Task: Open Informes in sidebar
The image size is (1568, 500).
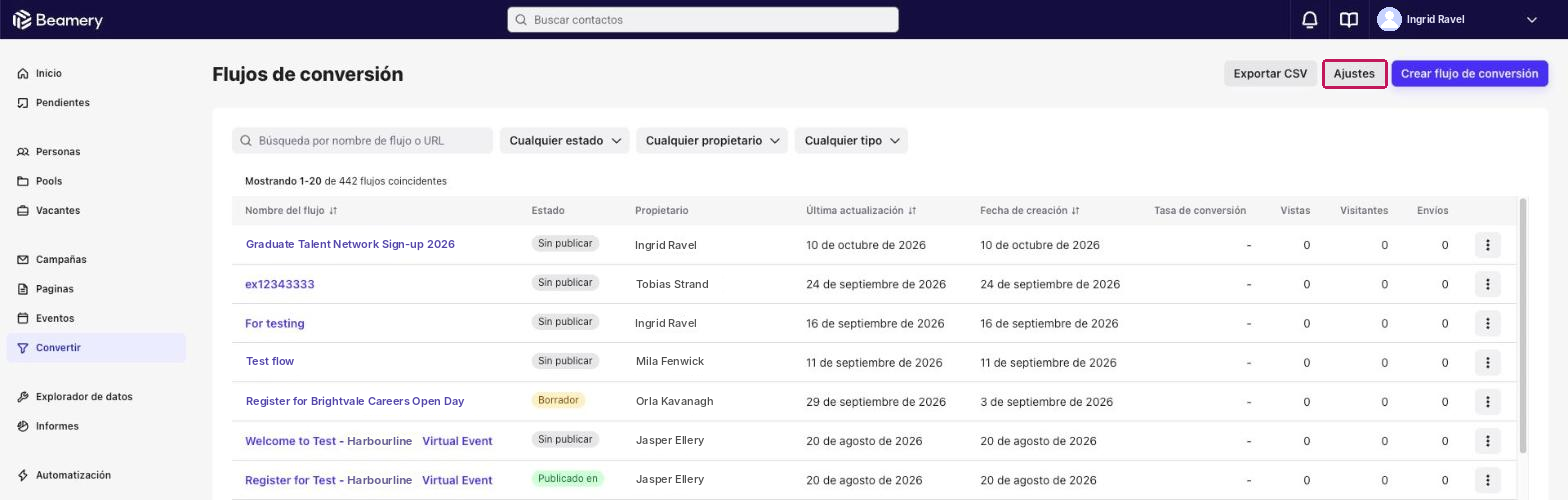Action: tap(96, 426)
